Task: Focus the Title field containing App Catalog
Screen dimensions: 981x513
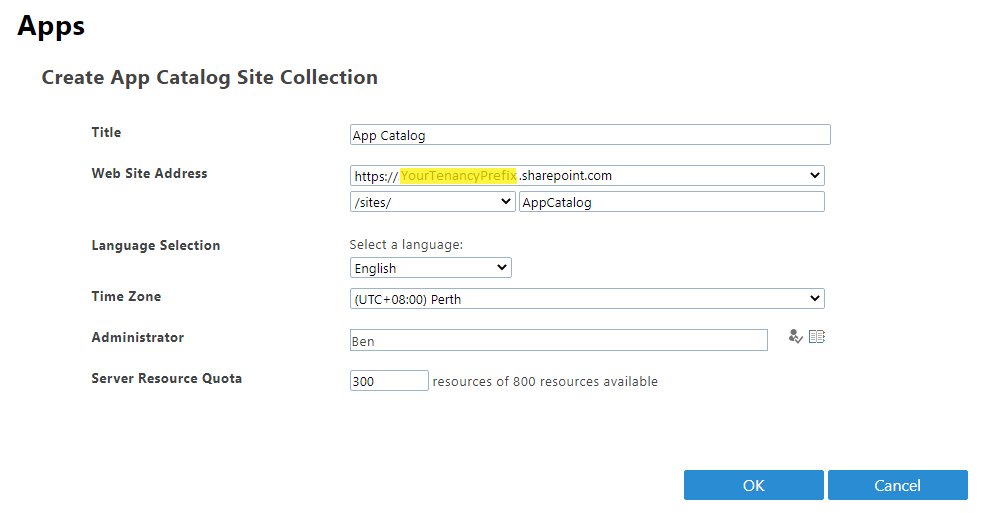Action: pos(590,135)
